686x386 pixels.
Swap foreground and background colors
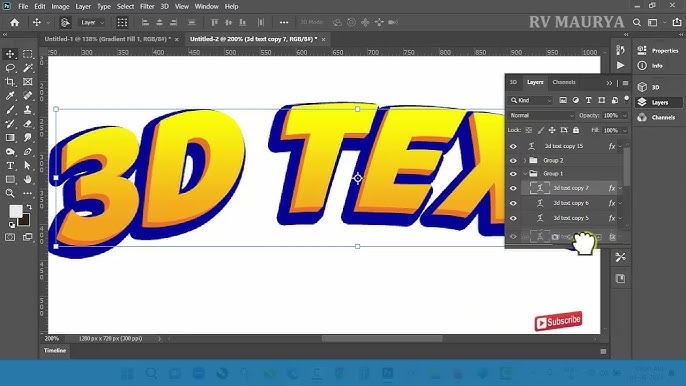point(29,207)
